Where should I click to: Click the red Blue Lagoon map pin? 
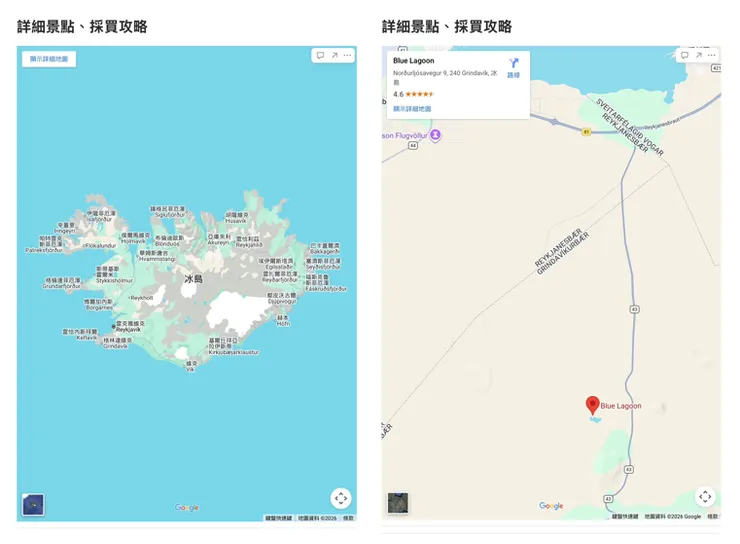(592, 405)
